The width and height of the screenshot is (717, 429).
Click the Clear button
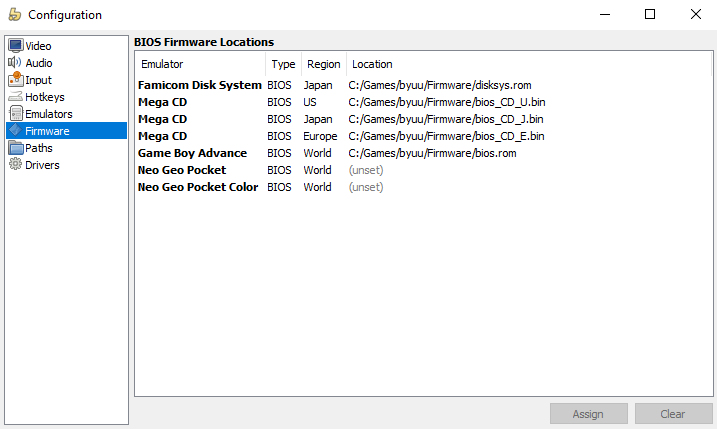(673, 414)
